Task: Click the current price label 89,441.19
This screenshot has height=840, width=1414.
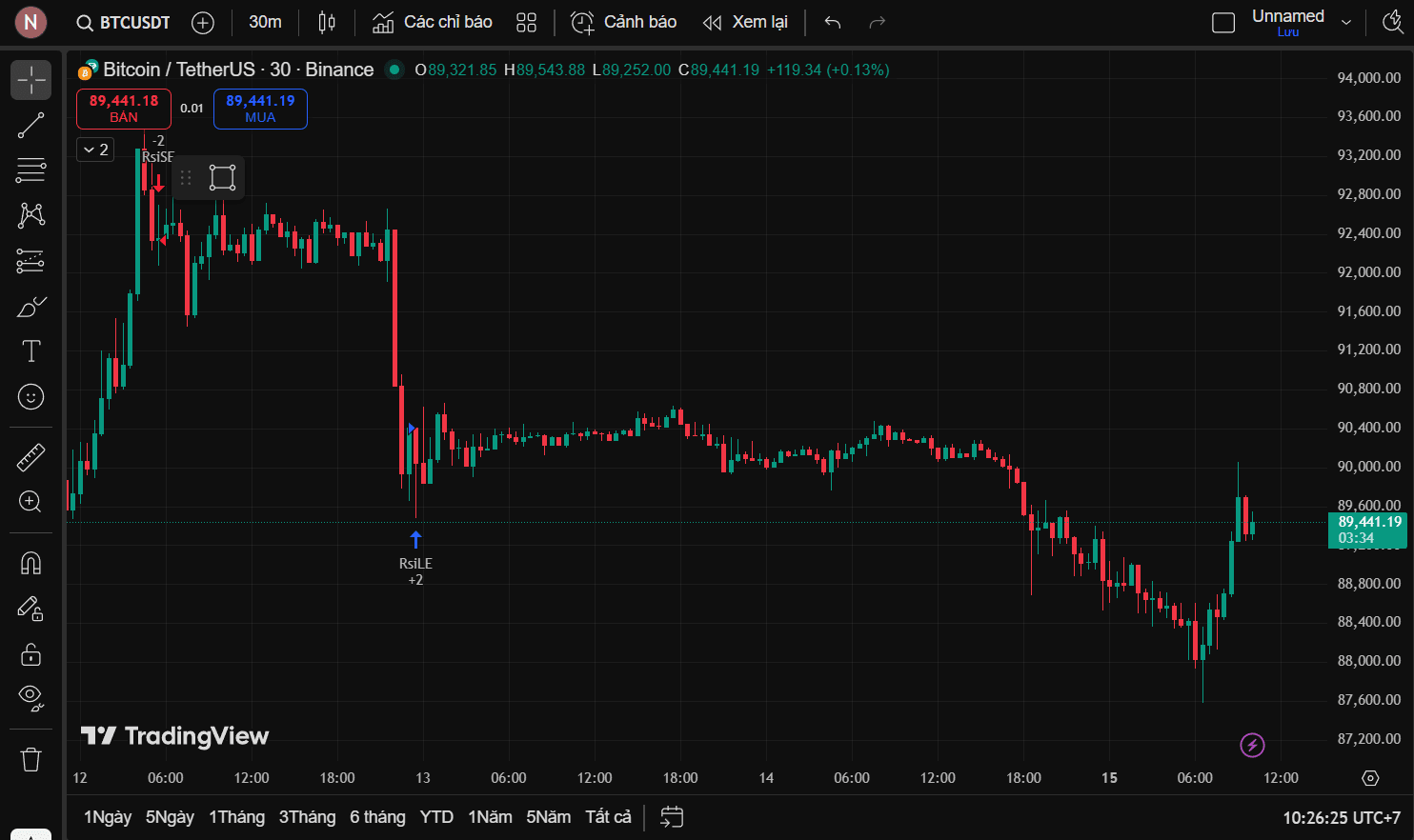Action: 1368,530
